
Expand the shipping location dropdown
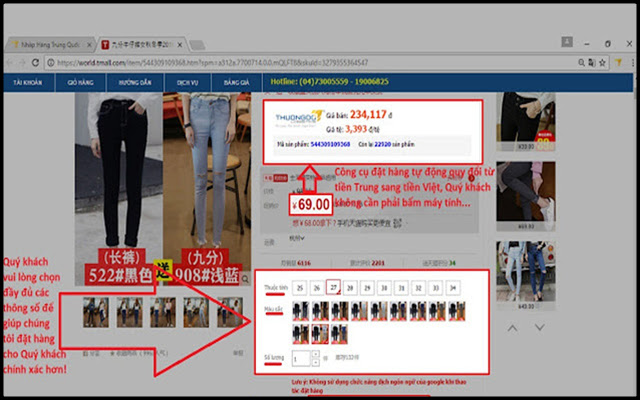click(x=297, y=238)
